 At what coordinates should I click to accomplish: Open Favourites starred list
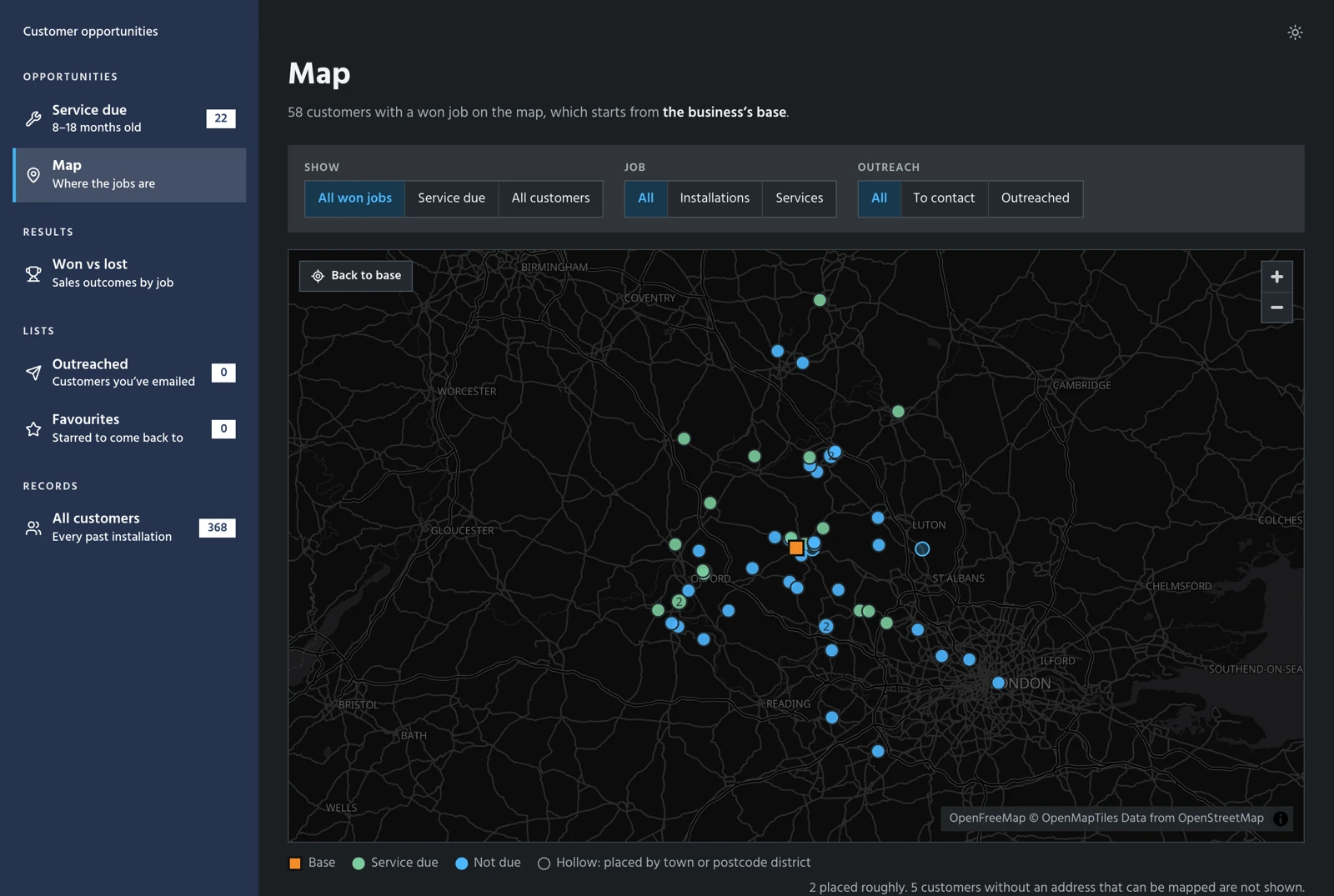click(129, 428)
